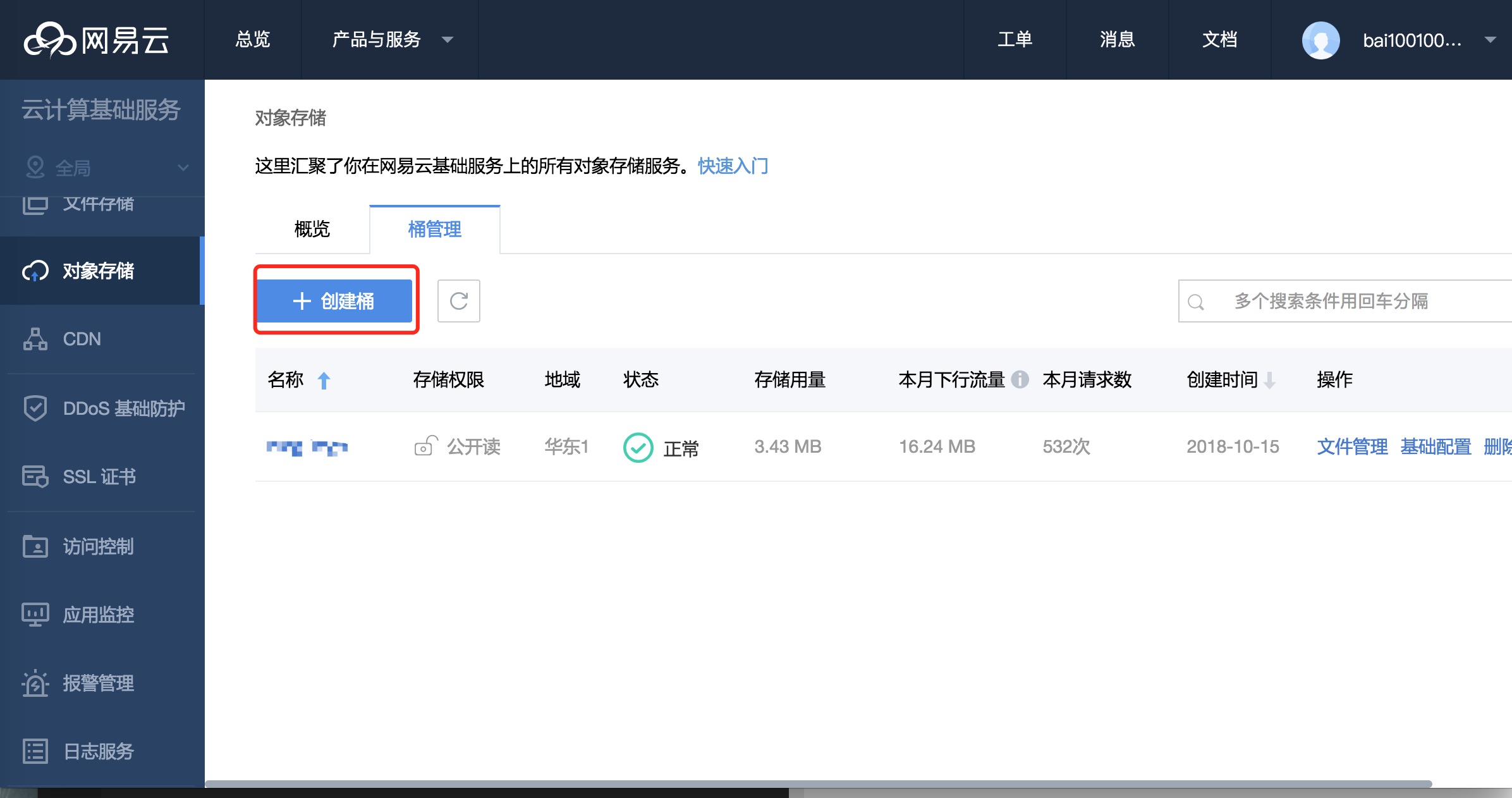Open the 消息 nav item
Viewport: 1512px width, 798px height.
click(1118, 40)
